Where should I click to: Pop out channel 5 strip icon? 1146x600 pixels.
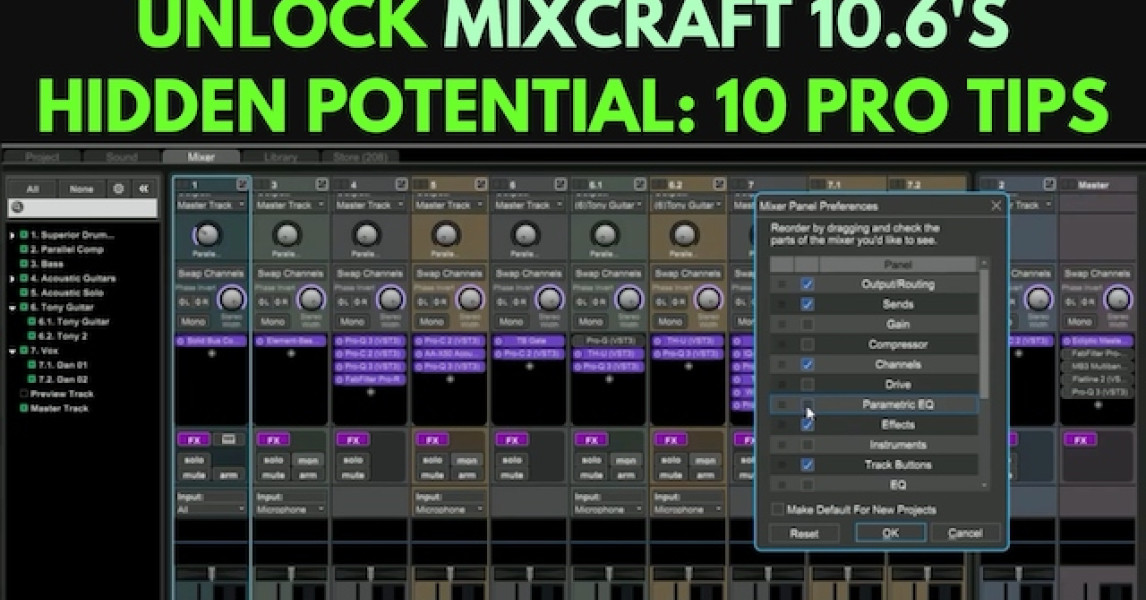(481, 184)
